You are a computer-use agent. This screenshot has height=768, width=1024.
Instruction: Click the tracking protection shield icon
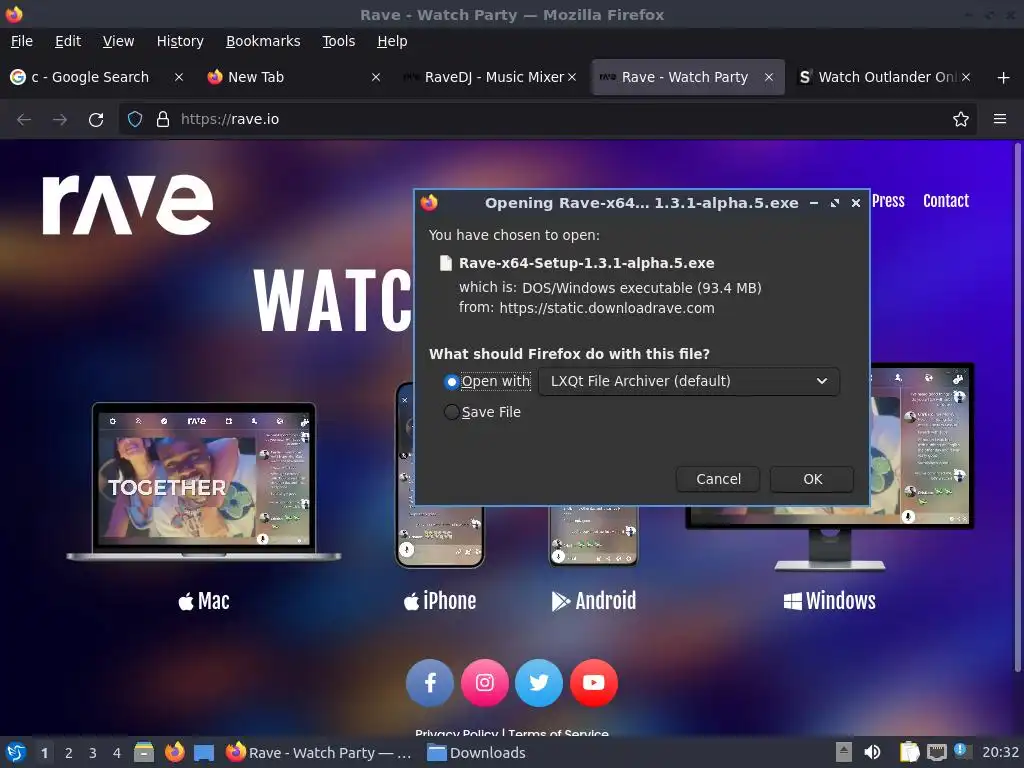(x=135, y=120)
